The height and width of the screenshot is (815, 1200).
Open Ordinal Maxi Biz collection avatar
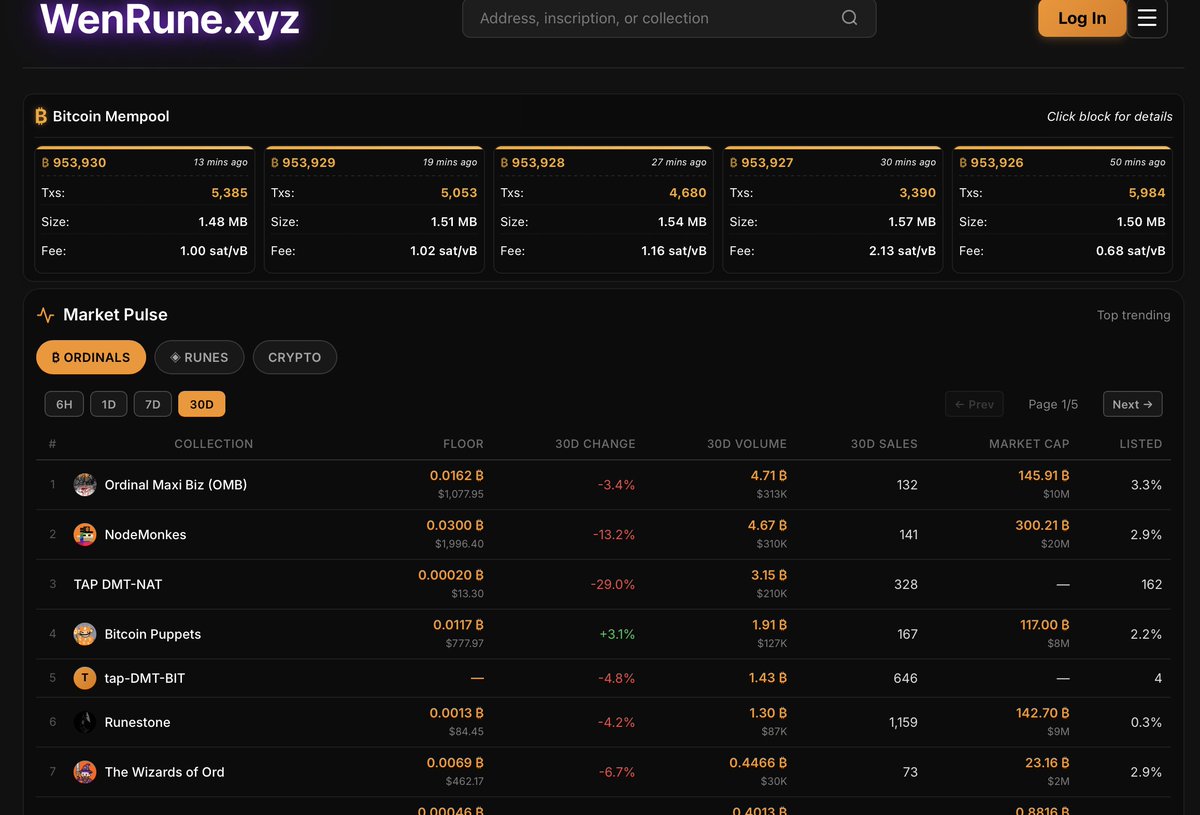pos(85,485)
